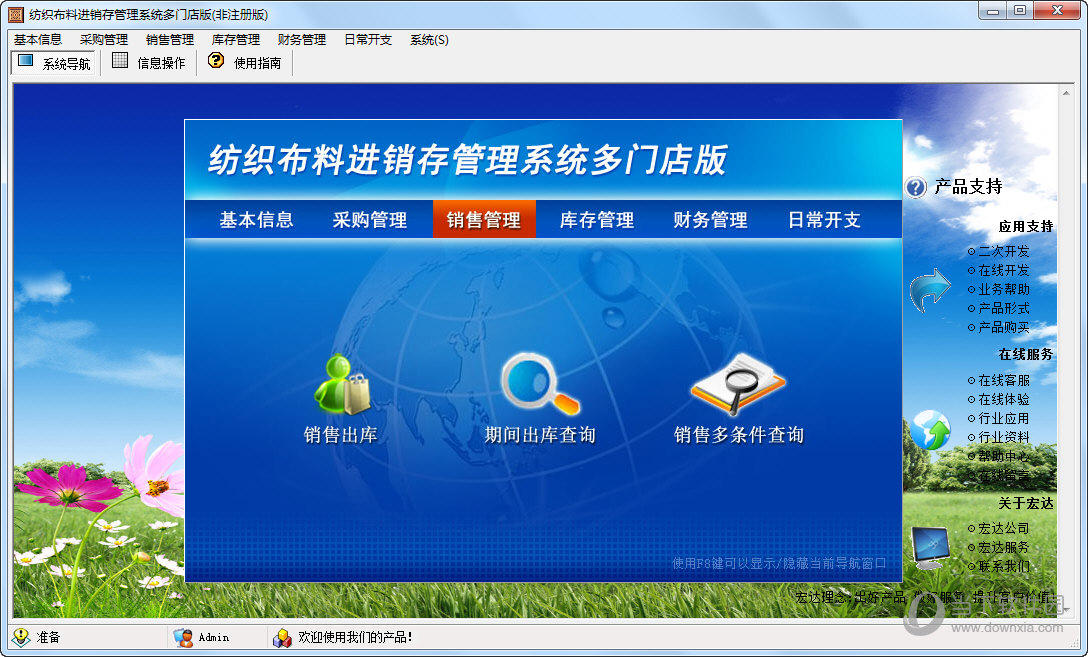The height and width of the screenshot is (657, 1088).
Task: Click 使用指南 toolbar label
Action: (x=257, y=63)
